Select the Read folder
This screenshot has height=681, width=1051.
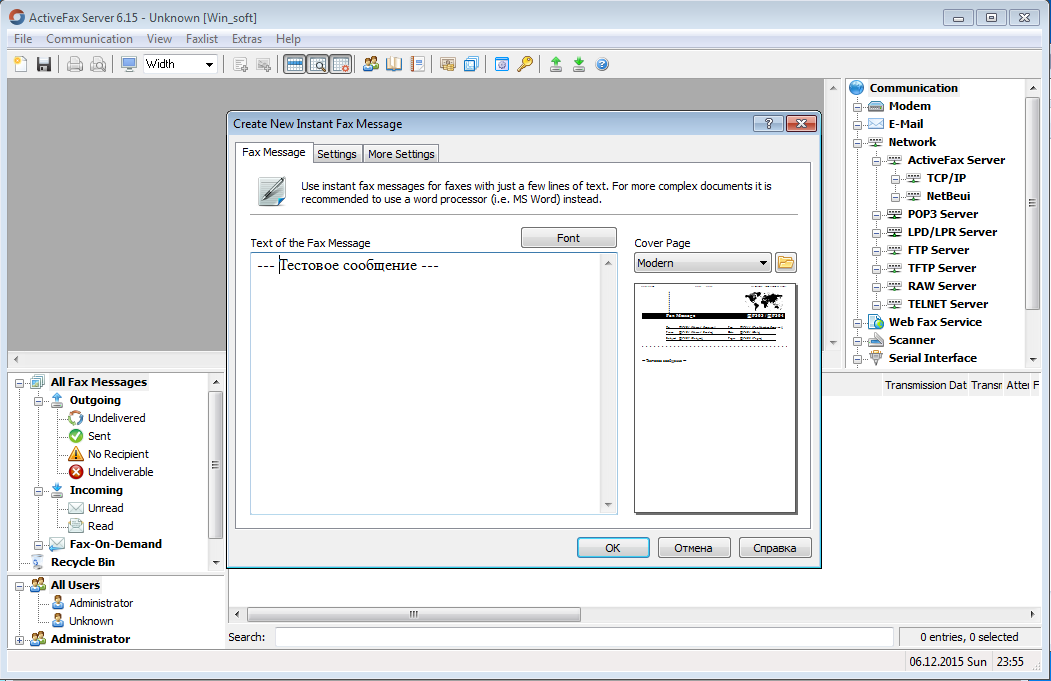coord(101,526)
